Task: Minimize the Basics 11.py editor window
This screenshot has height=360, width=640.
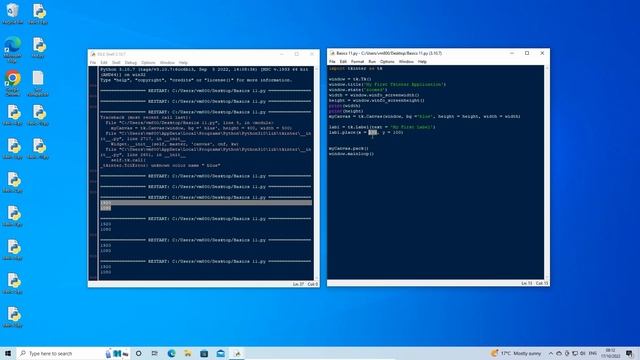Action: tap(512, 53)
